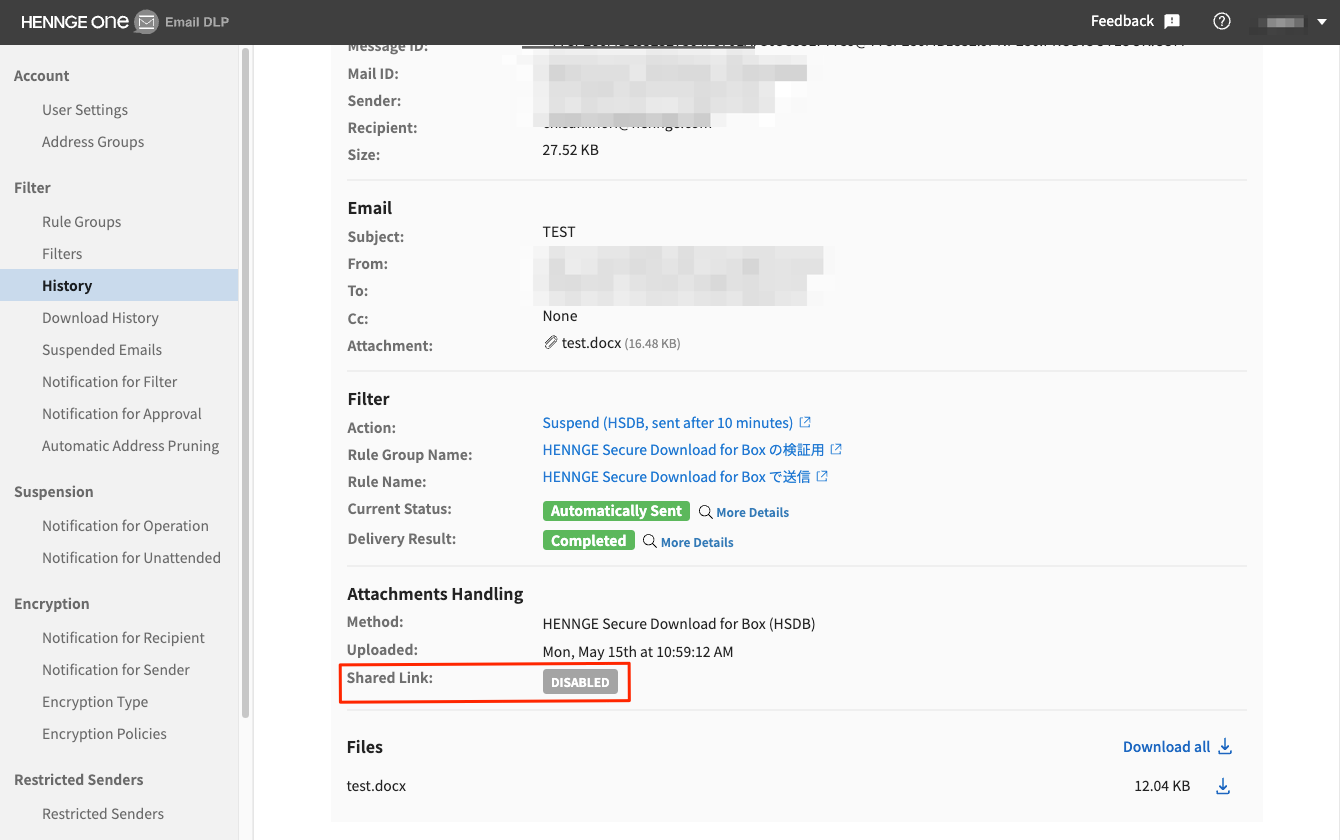Click the test.docx file name under Files
1340x840 pixels.
(x=376, y=786)
